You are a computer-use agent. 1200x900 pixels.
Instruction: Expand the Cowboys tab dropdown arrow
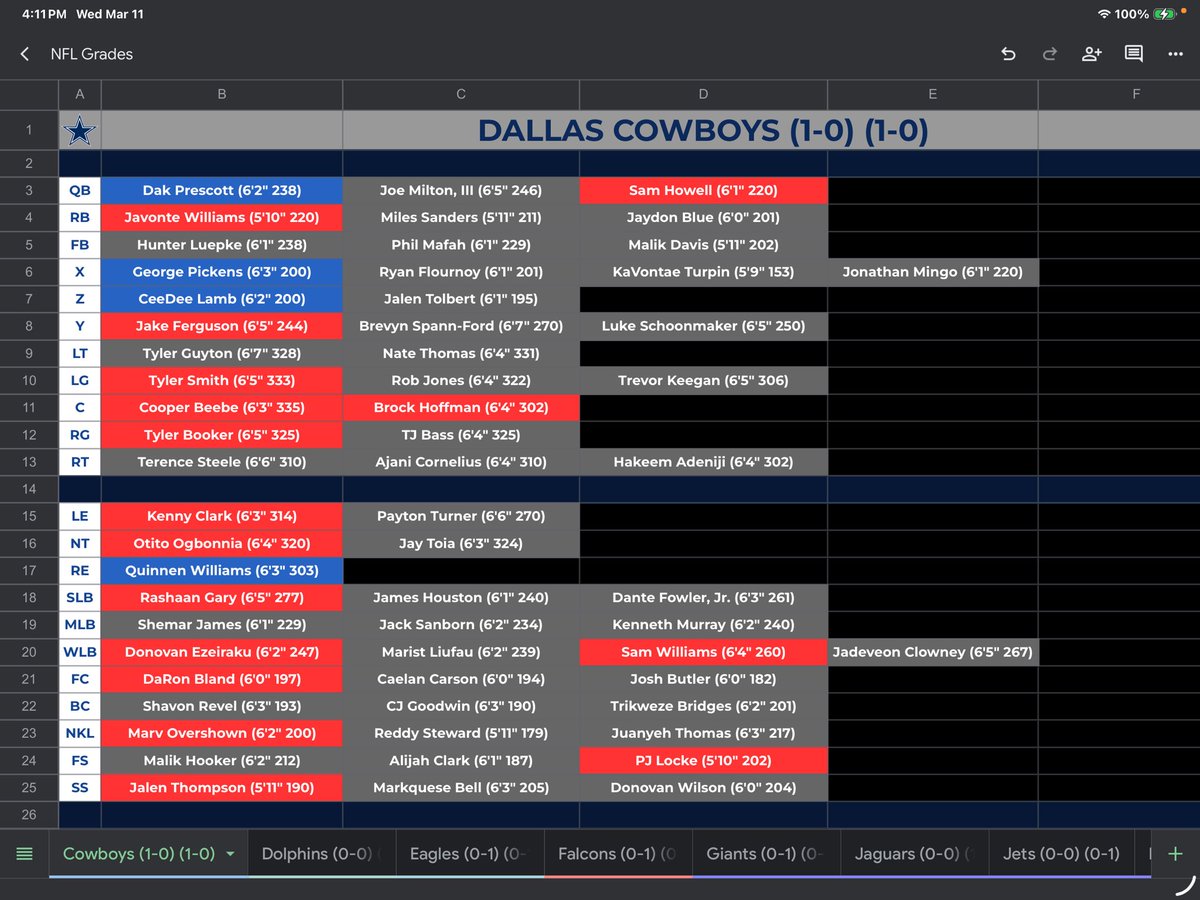click(x=231, y=854)
